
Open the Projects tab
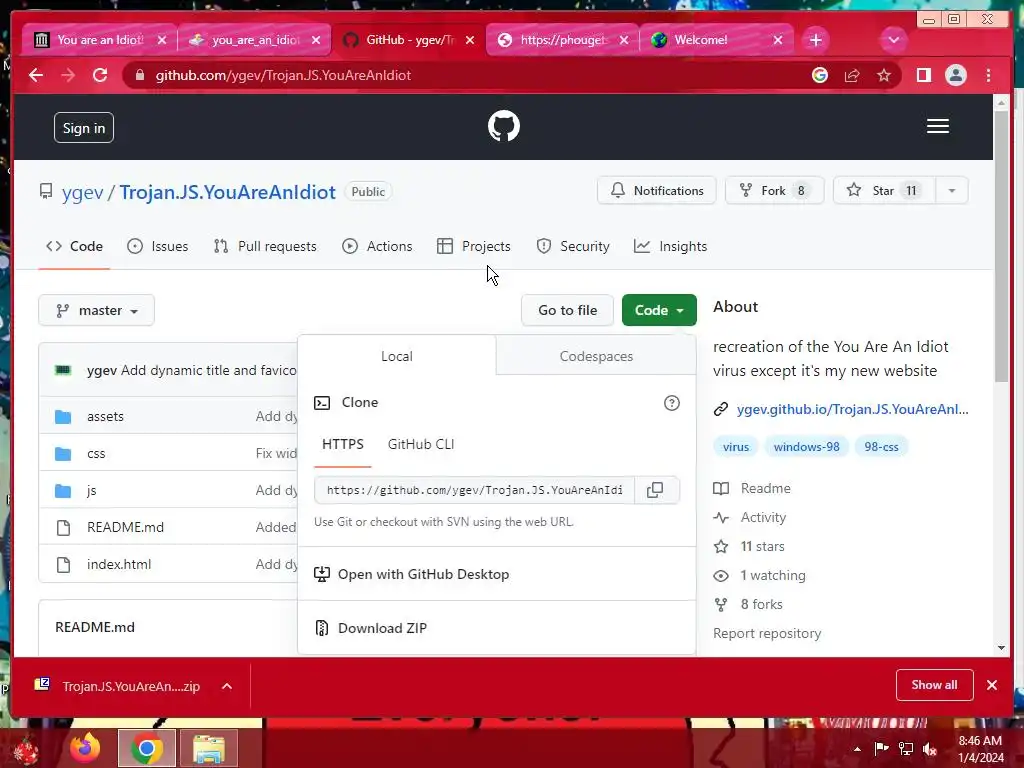click(474, 246)
